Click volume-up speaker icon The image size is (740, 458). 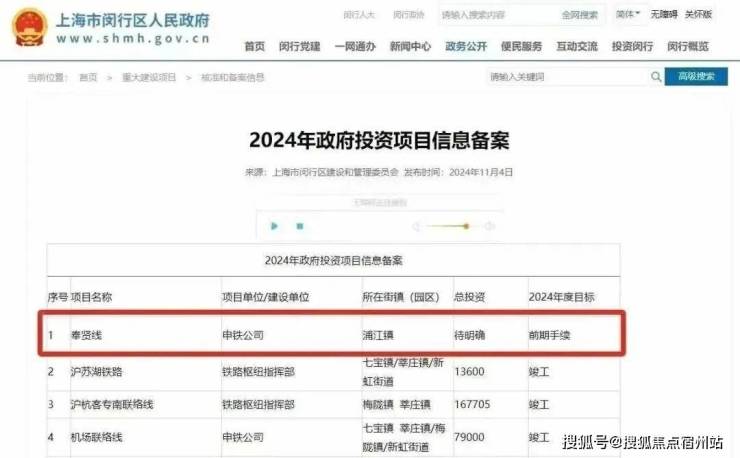490,226
